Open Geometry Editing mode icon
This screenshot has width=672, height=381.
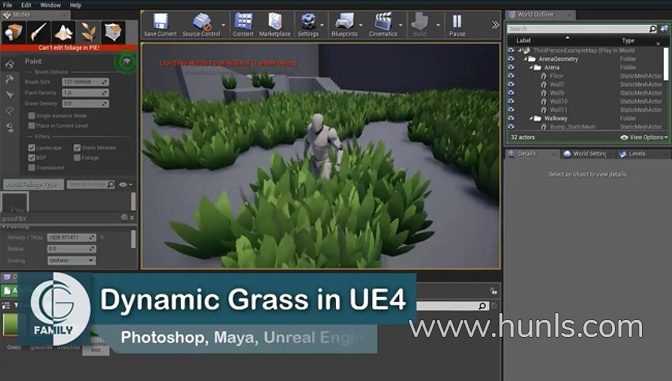click(113, 32)
